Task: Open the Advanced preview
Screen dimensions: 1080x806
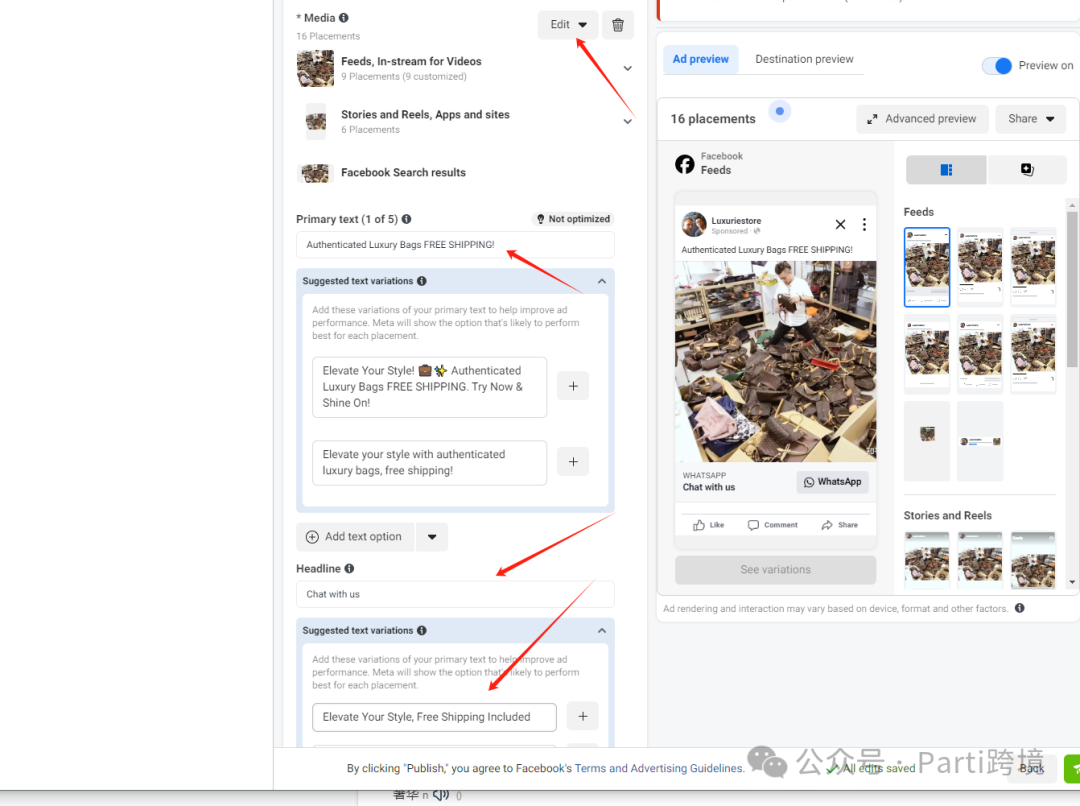Action: coord(921,119)
